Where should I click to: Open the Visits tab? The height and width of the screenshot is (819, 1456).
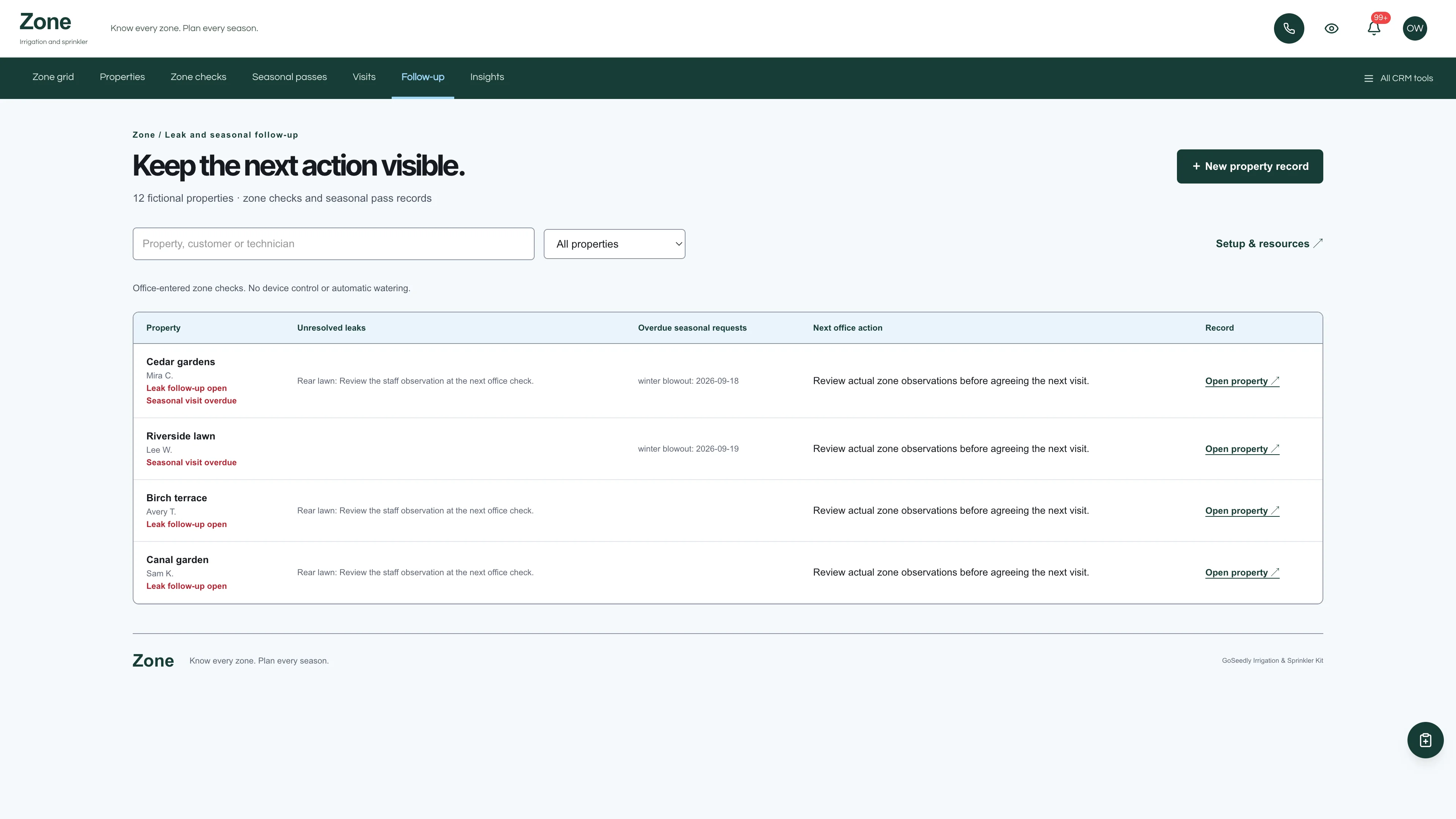tap(364, 77)
